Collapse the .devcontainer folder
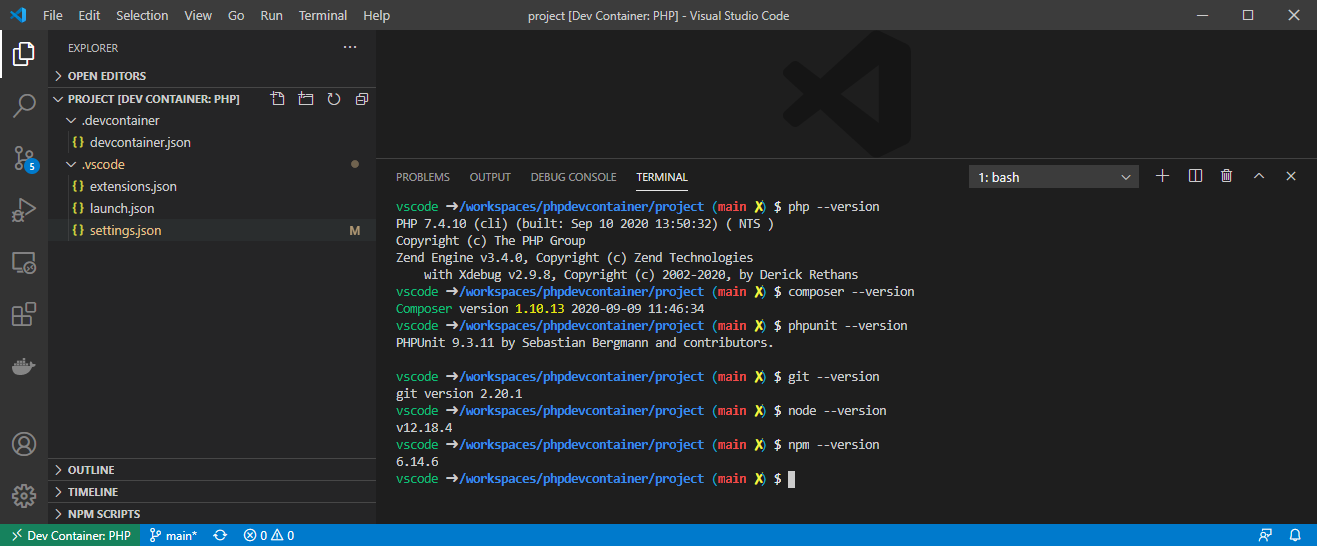 tap(212, 121)
